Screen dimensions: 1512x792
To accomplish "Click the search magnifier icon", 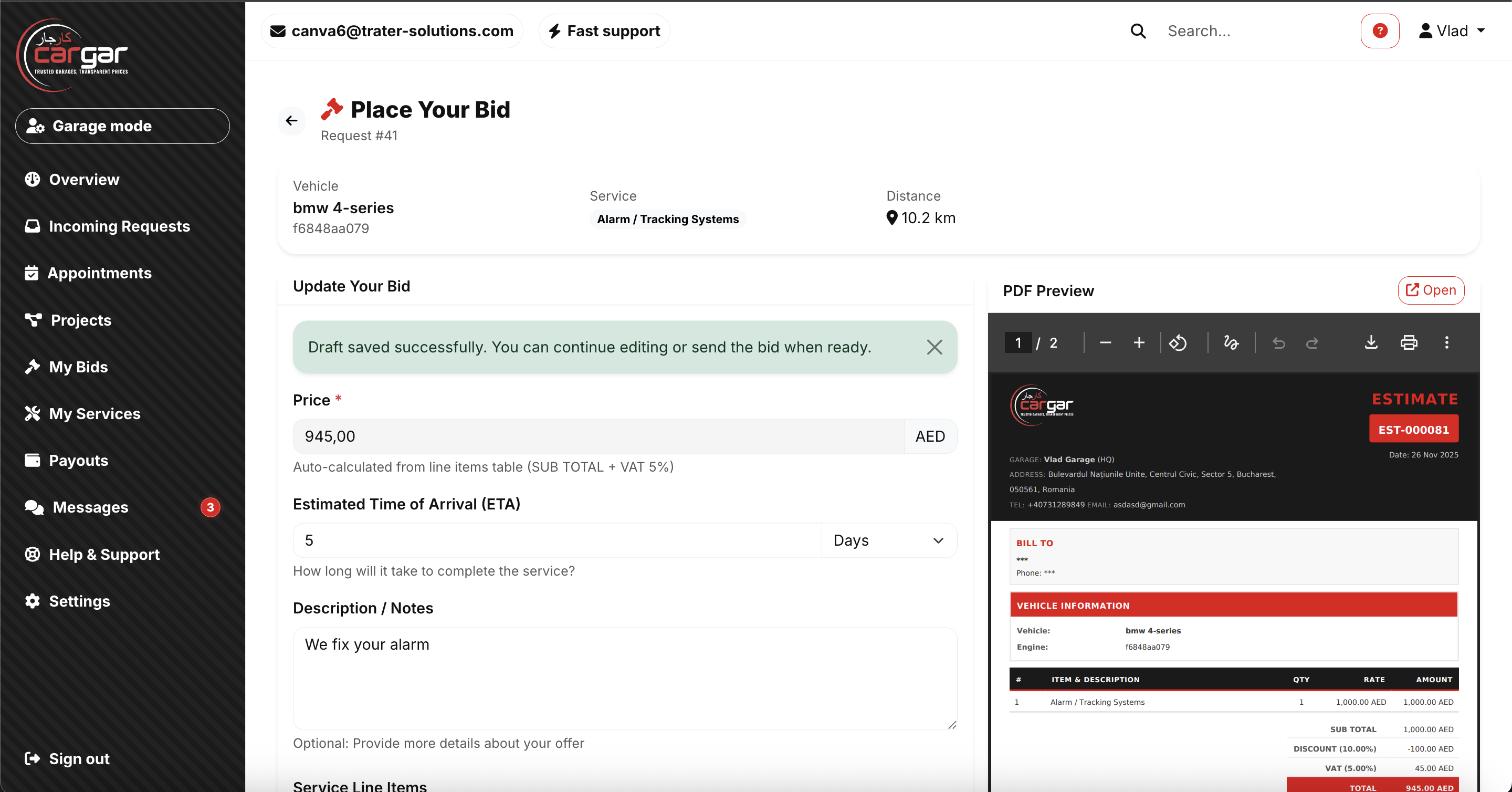I will tap(1138, 30).
